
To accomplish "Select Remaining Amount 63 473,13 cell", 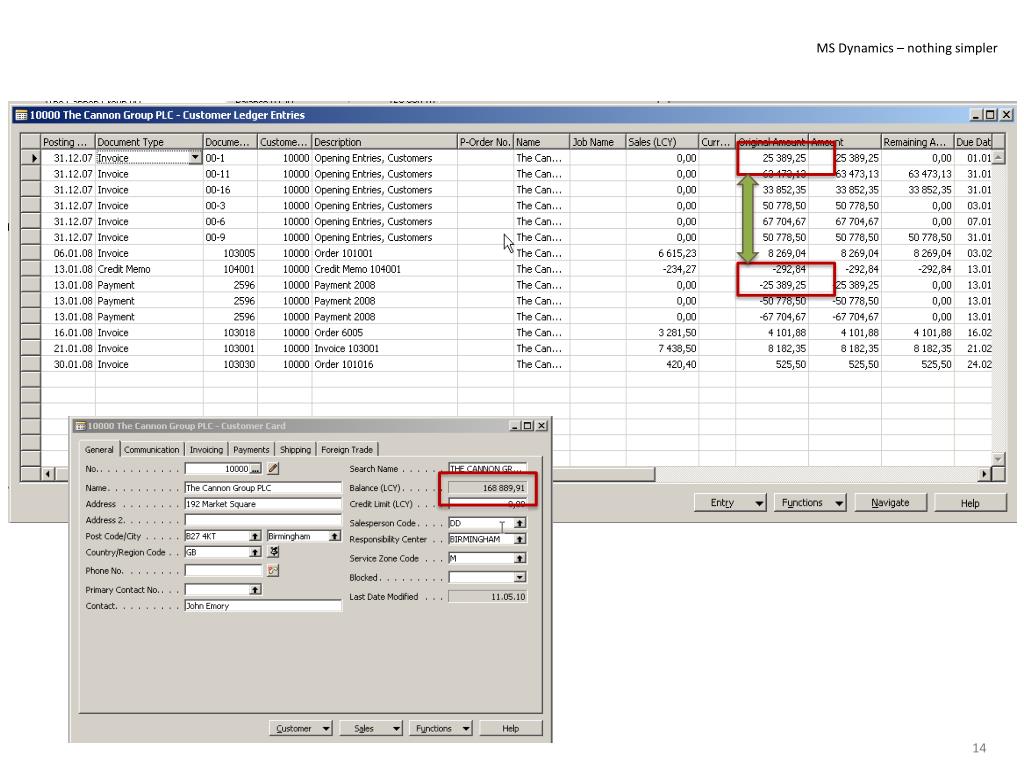I will click(917, 174).
